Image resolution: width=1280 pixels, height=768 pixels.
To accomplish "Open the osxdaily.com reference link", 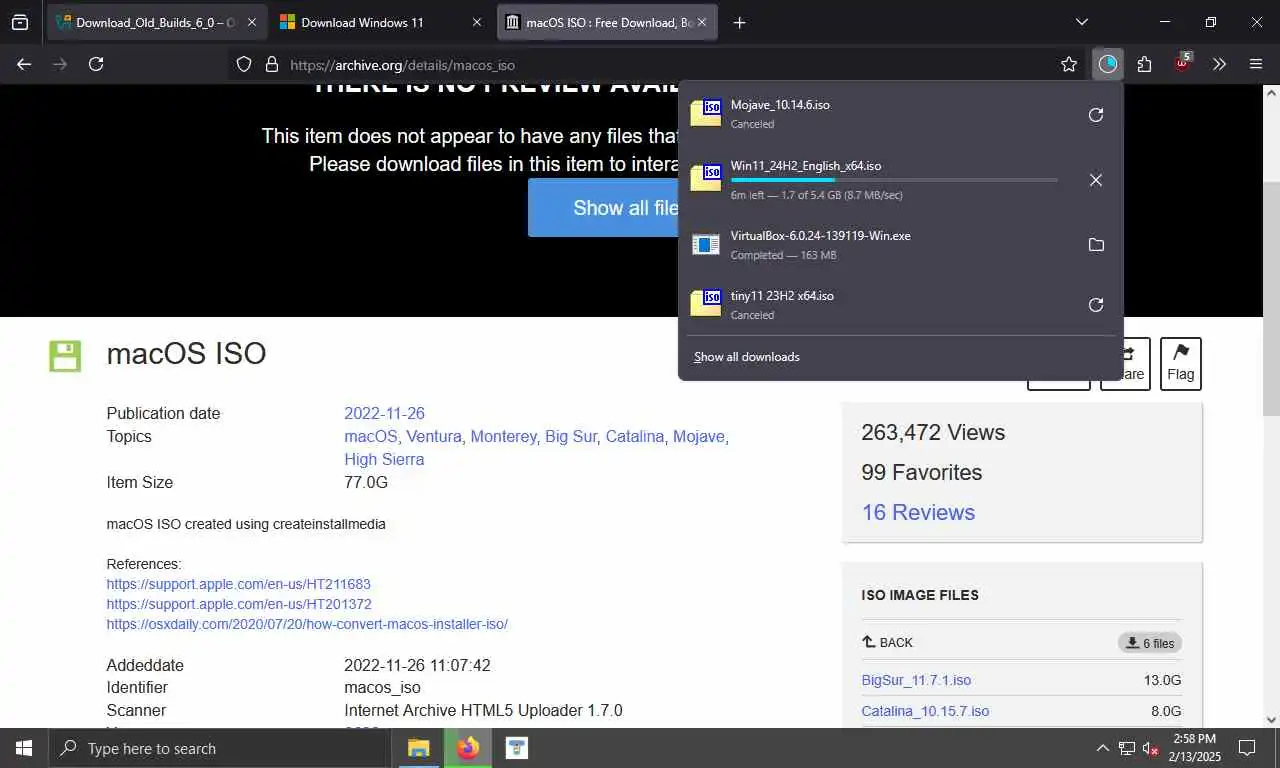I will [x=307, y=624].
